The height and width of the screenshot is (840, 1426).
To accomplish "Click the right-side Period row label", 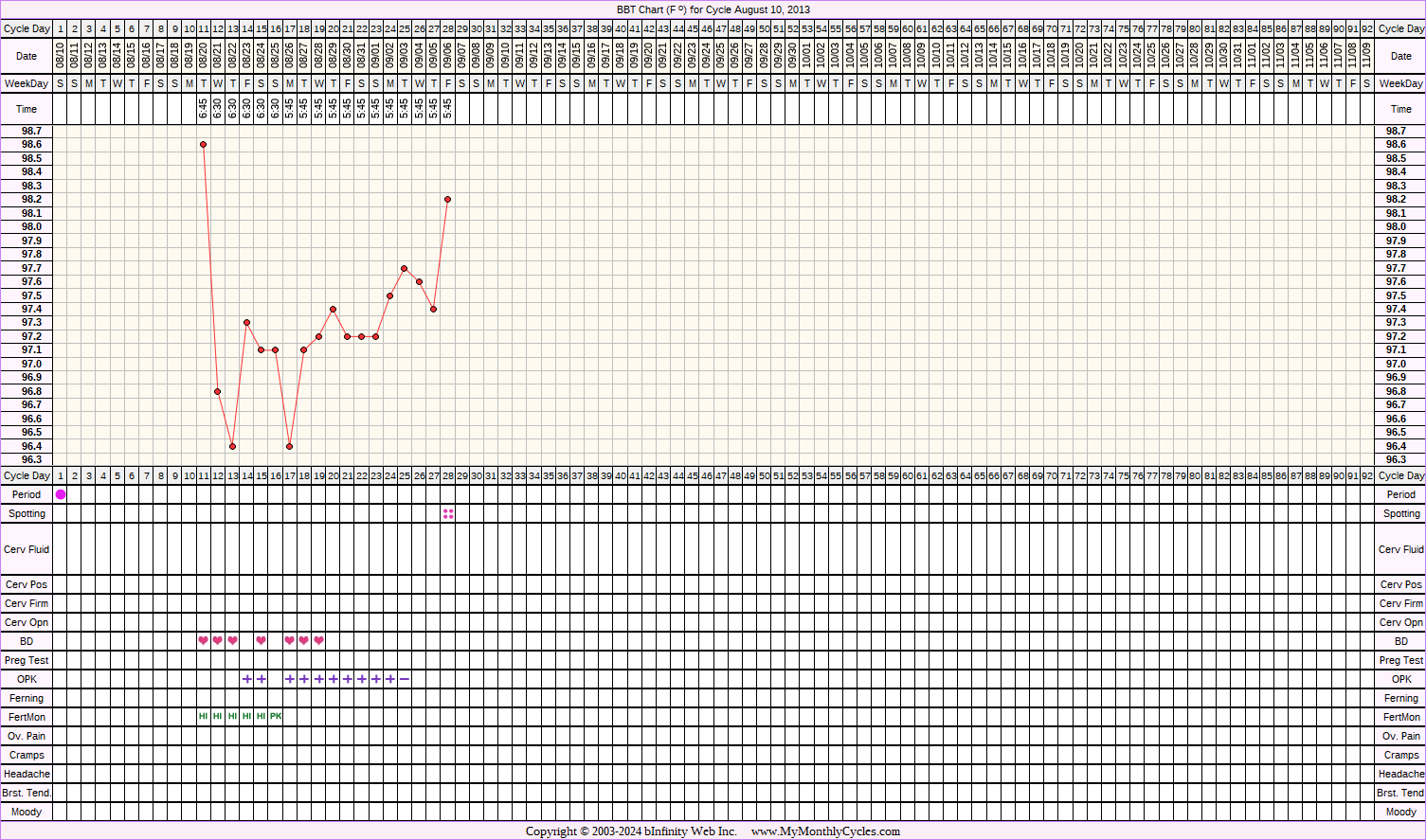I will pyautogui.click(x=1401, y=494).
